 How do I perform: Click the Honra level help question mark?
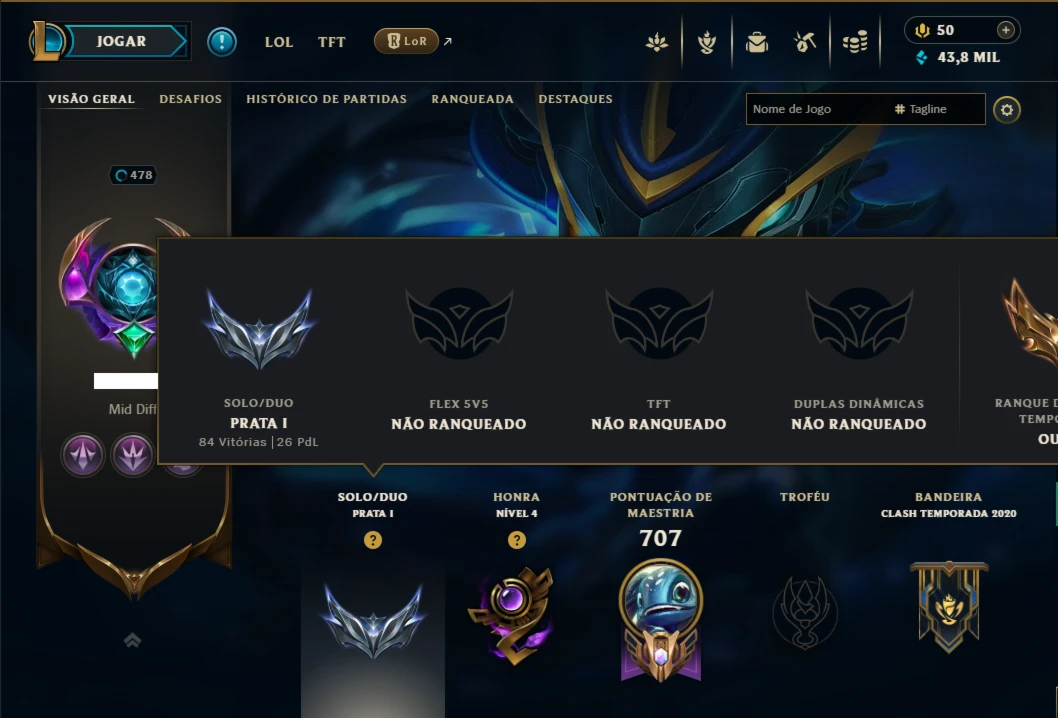(517, 540)
